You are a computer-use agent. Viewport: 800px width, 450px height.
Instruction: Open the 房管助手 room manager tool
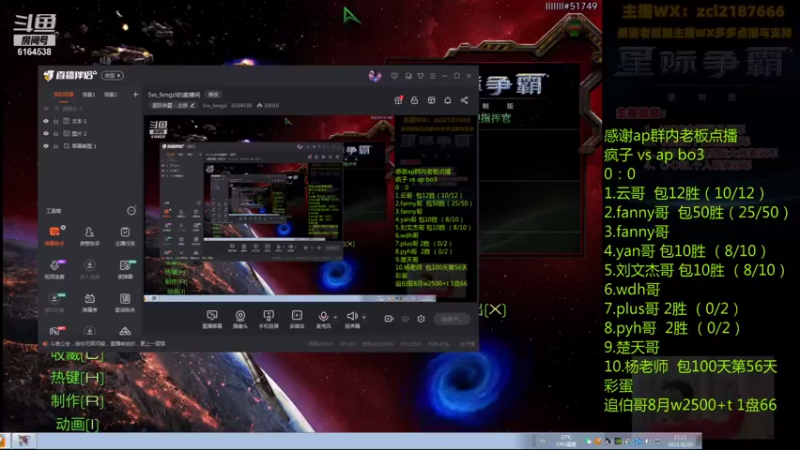click(89, 236)
